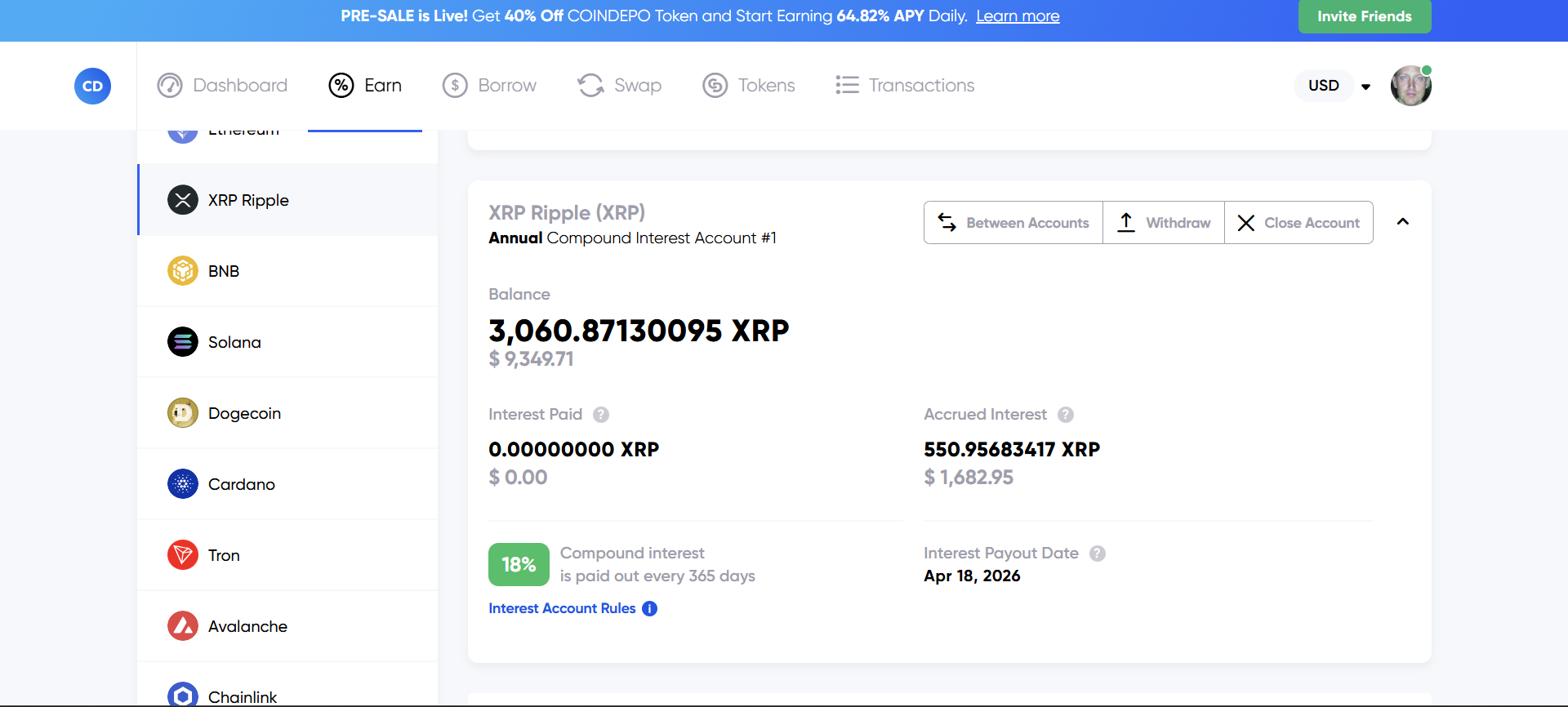The width and height of the screenshot is (1568, 707).
Task: Click the Chainlink coin icon
Action: point(183,695)
